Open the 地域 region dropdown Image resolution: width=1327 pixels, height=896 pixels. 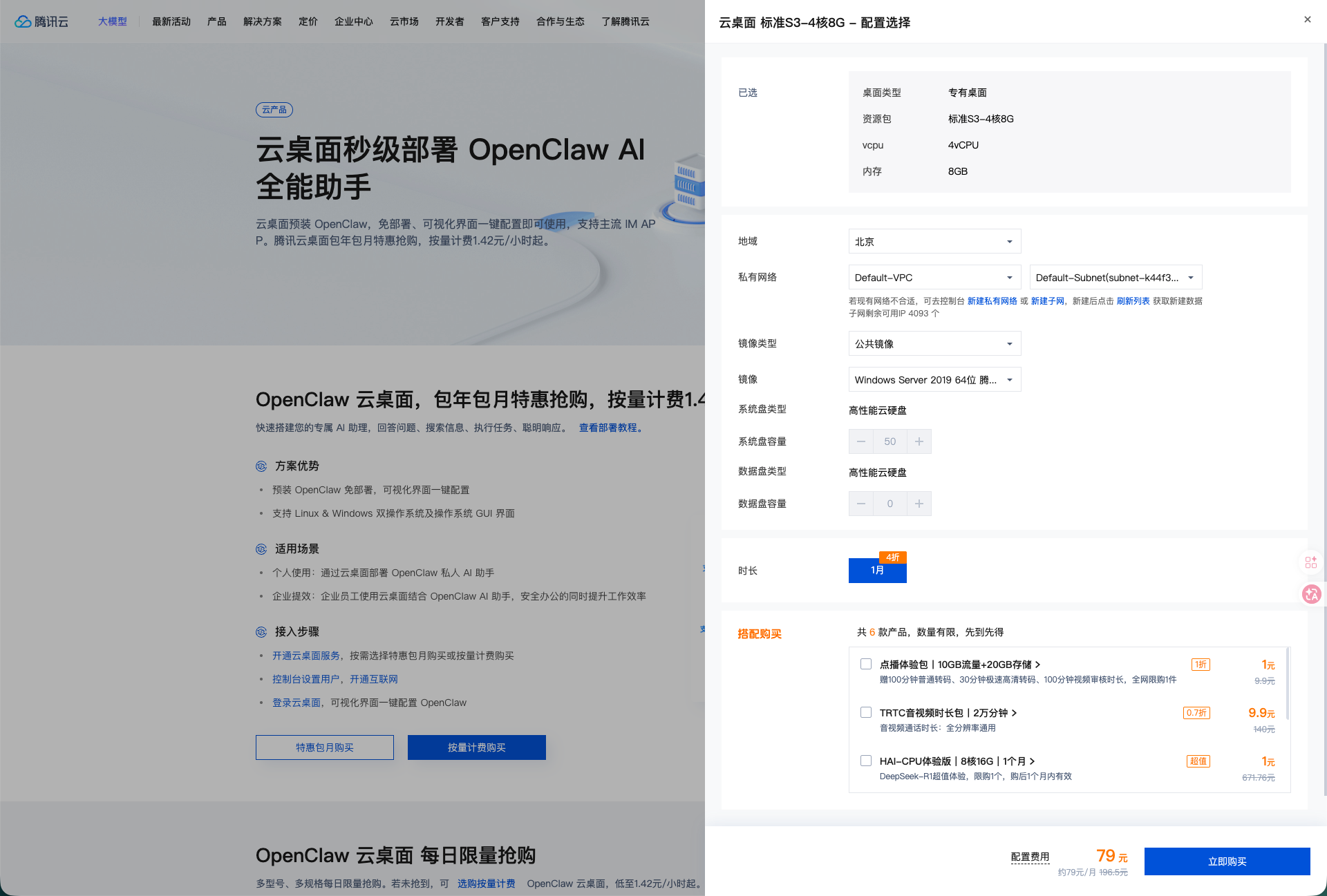point(934,242)
